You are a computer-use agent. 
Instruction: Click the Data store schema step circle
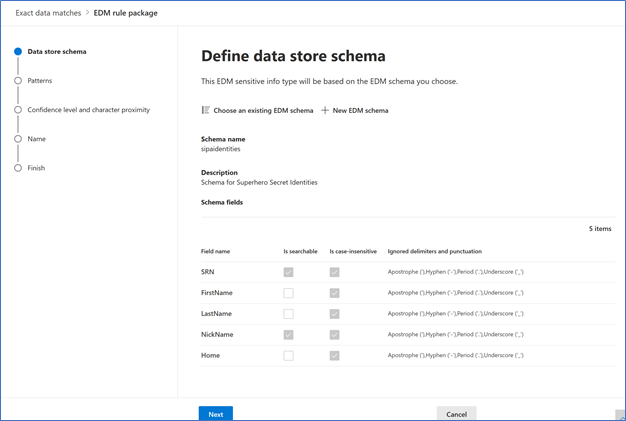[18, 51]
